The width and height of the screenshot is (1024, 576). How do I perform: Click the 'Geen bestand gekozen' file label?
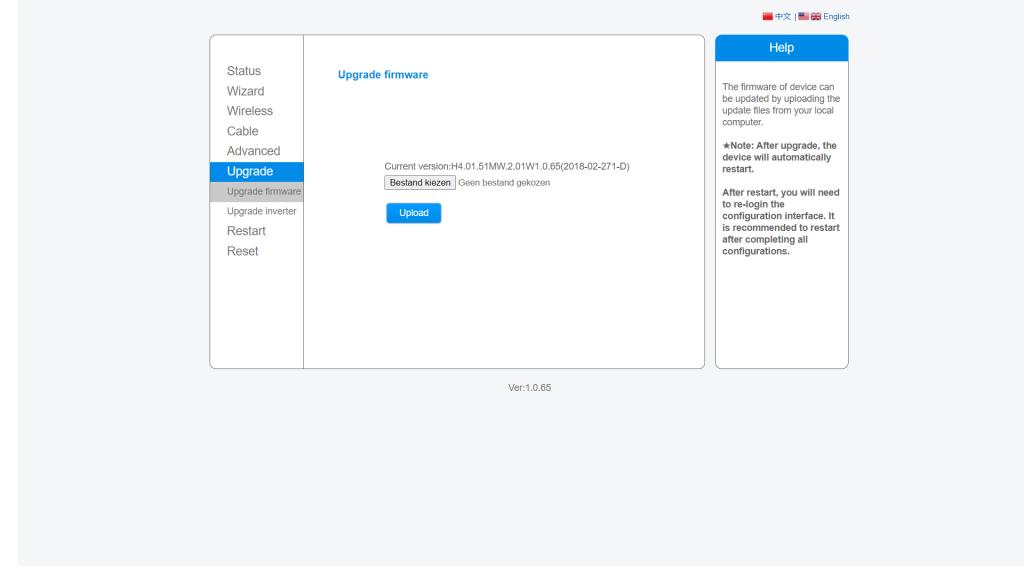504,183
